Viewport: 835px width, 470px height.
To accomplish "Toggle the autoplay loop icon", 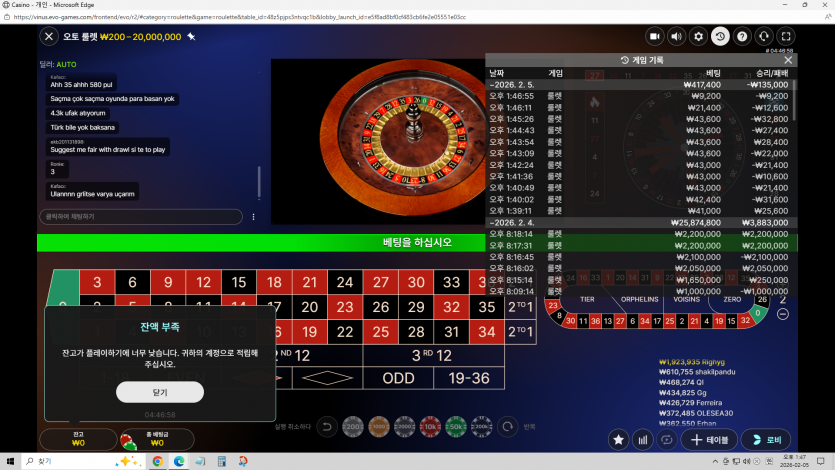I will (666, 440).
